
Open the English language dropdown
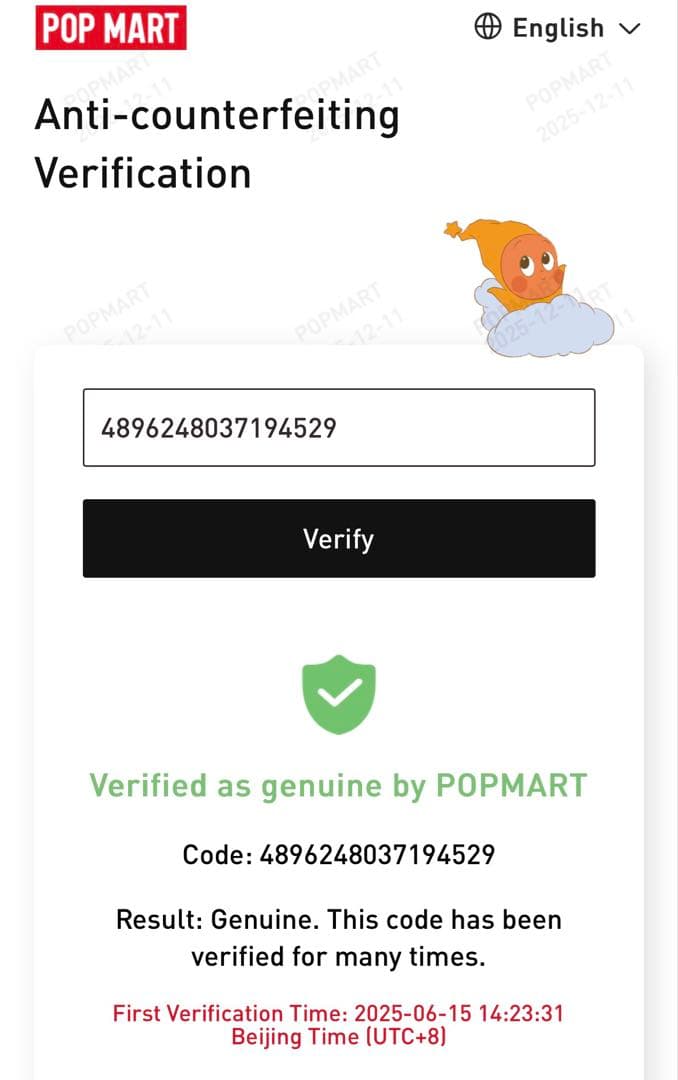click(x=558, y=28)
